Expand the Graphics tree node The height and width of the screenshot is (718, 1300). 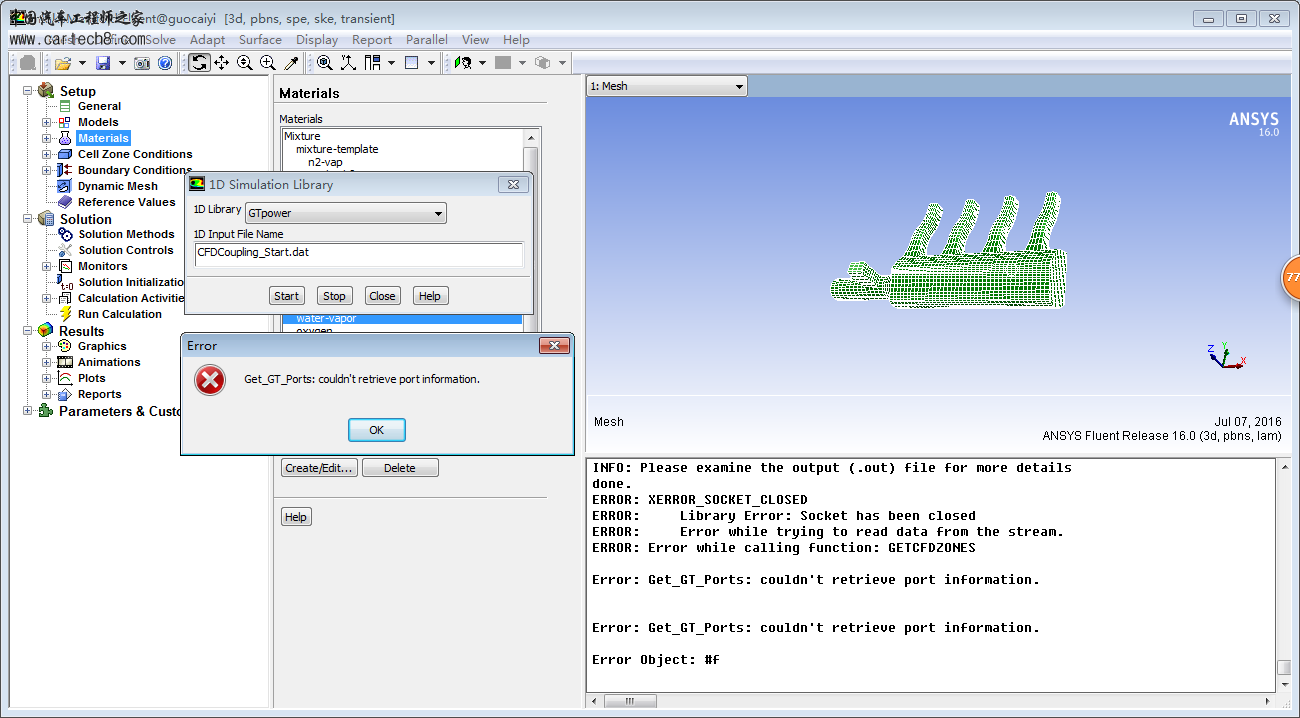(x=46, y=346)
